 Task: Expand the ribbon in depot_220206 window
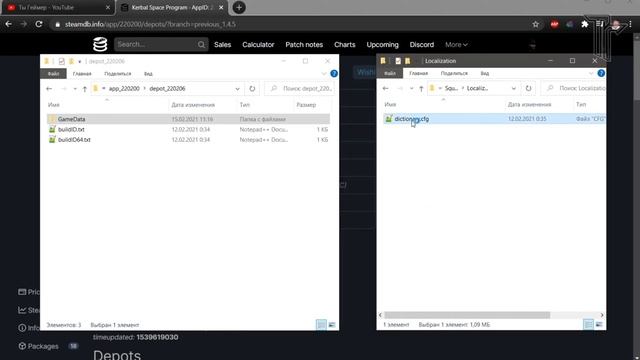click(x=324, y=73)
